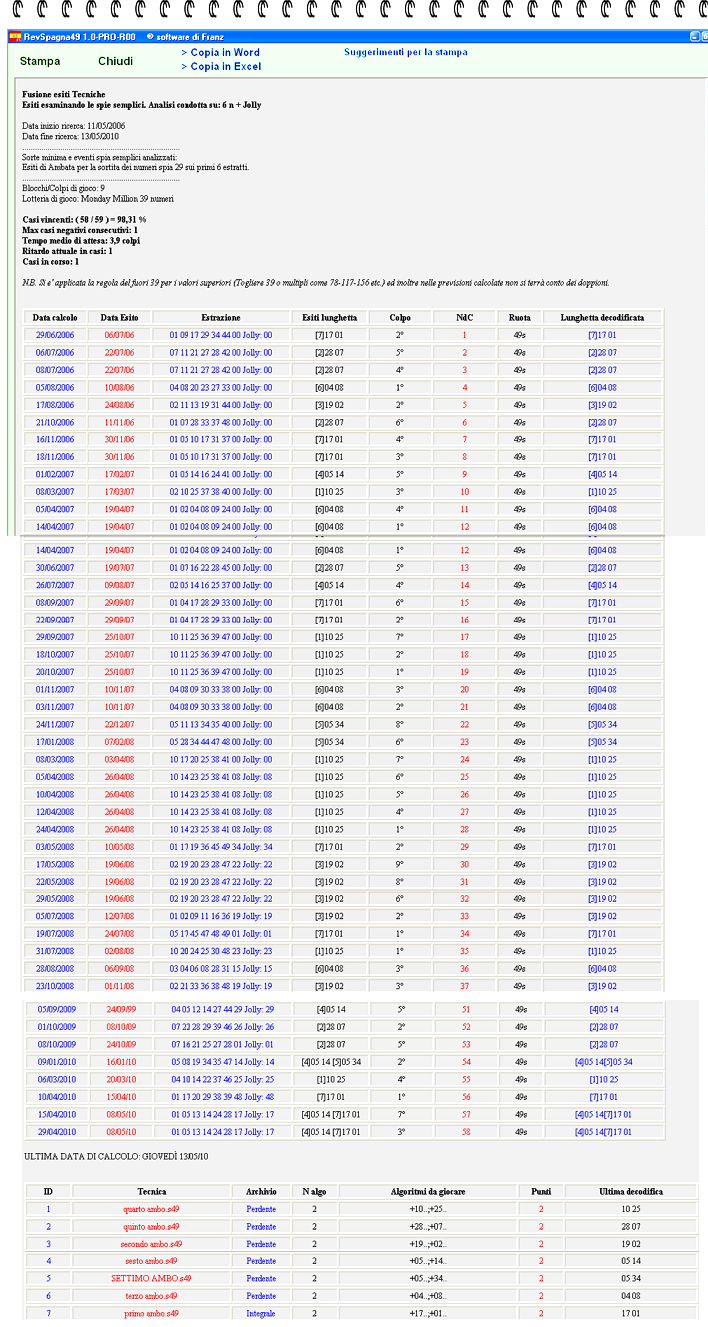Click Estrazione '04 08 20 23 27 33 00 Jolly: 00'

pyautogui.click(x=220, y=387)
